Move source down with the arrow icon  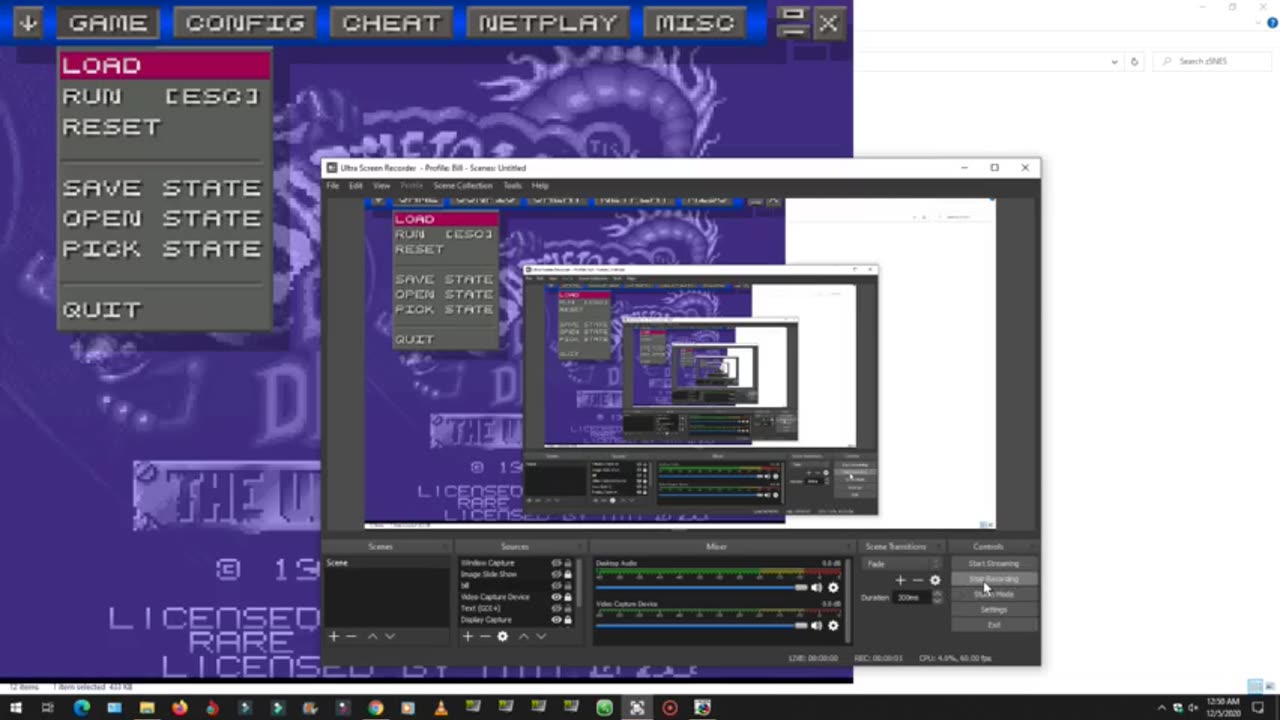pyautogui.click(x=541, y=636)
